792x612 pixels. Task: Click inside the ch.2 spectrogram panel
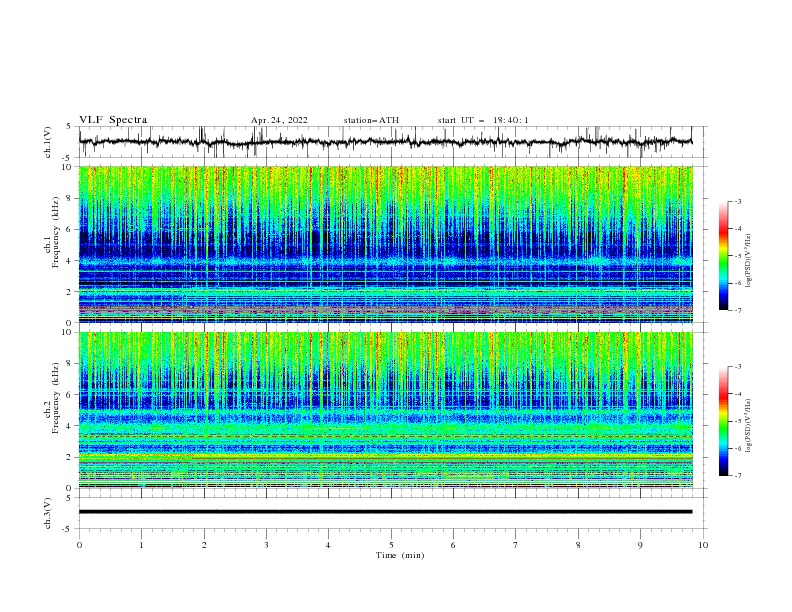point(385,410)
